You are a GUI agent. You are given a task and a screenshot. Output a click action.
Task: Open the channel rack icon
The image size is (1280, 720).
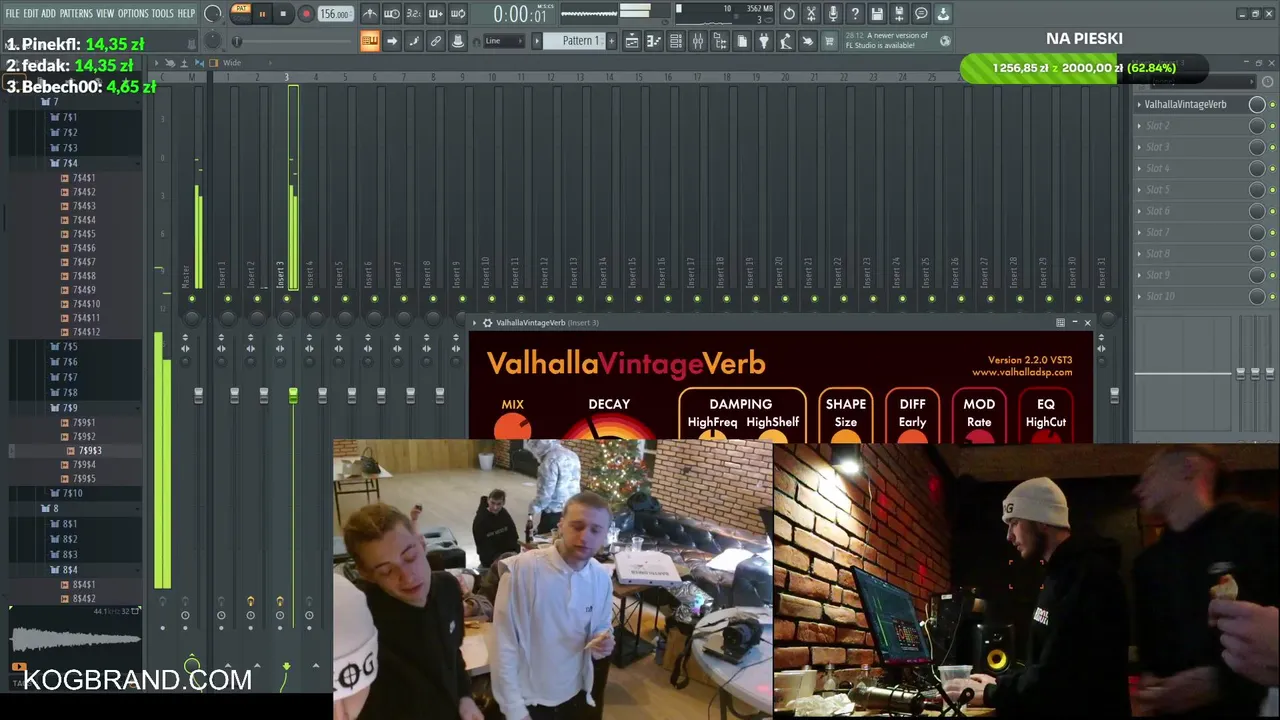click(x=676, y=41)
